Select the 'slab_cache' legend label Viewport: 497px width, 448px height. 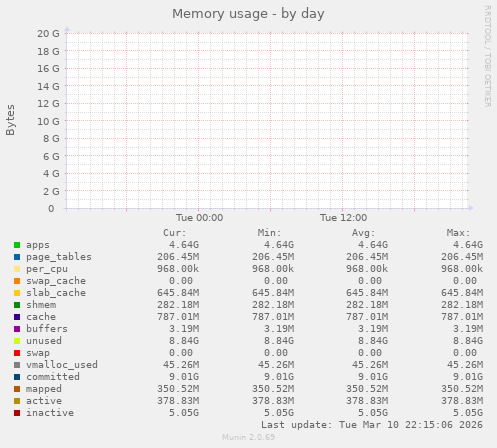[x=56, y=293]
